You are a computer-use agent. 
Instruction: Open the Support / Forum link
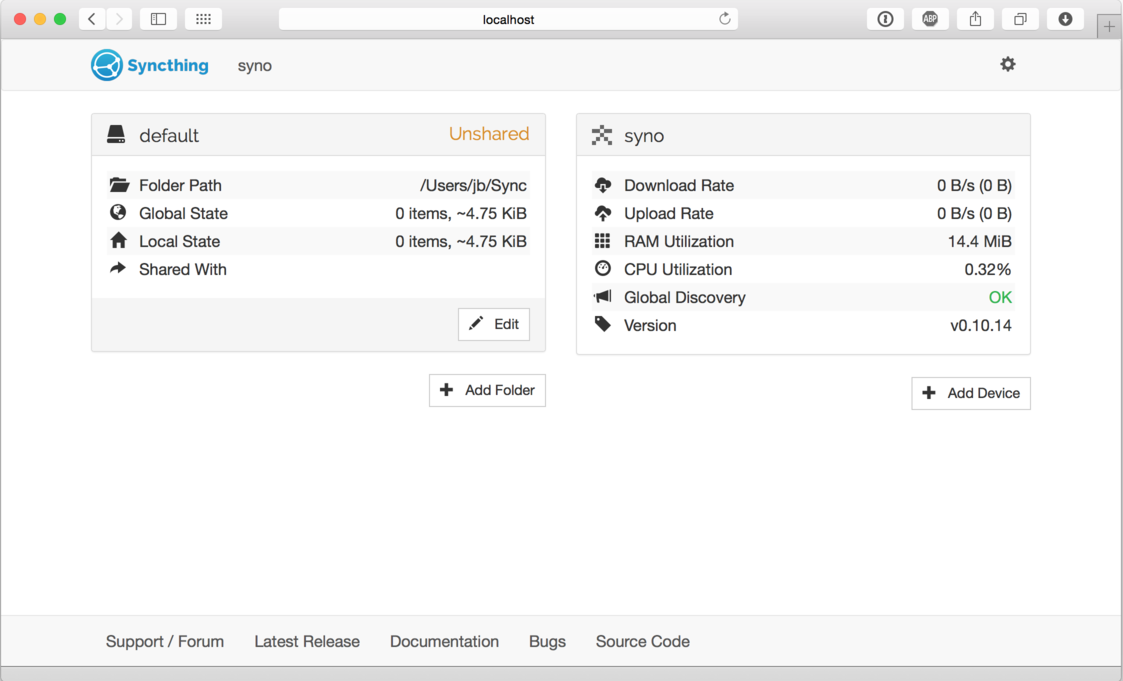point(165,641)
